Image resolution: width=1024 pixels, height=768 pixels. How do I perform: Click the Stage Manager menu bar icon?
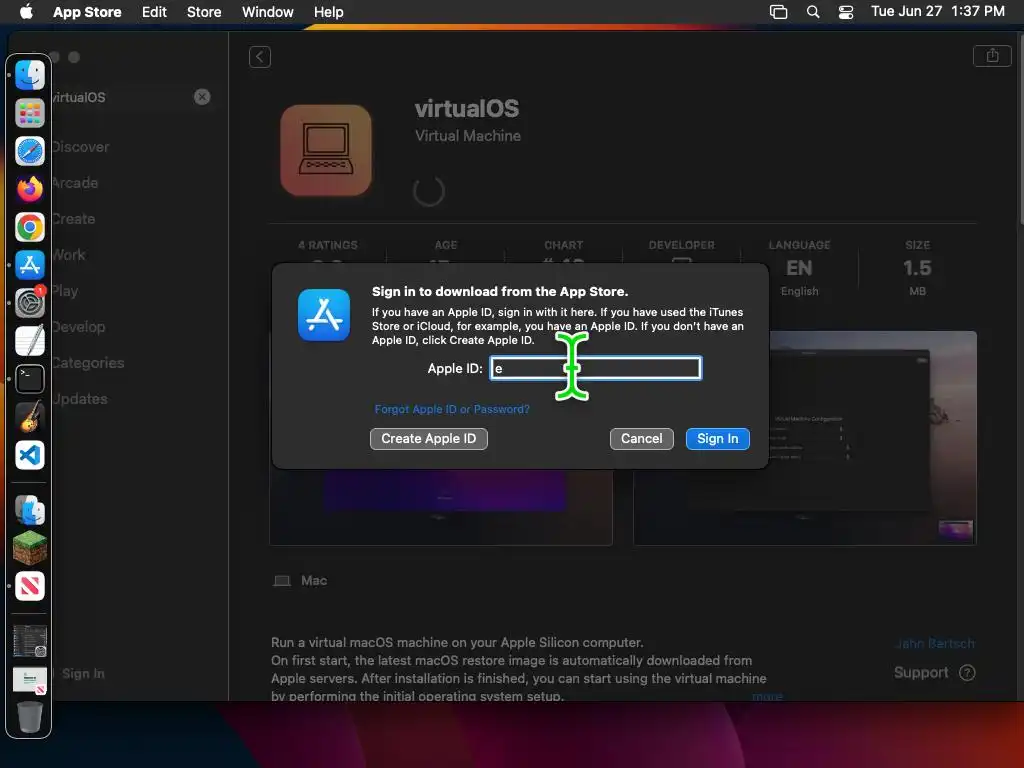[778, 12]
